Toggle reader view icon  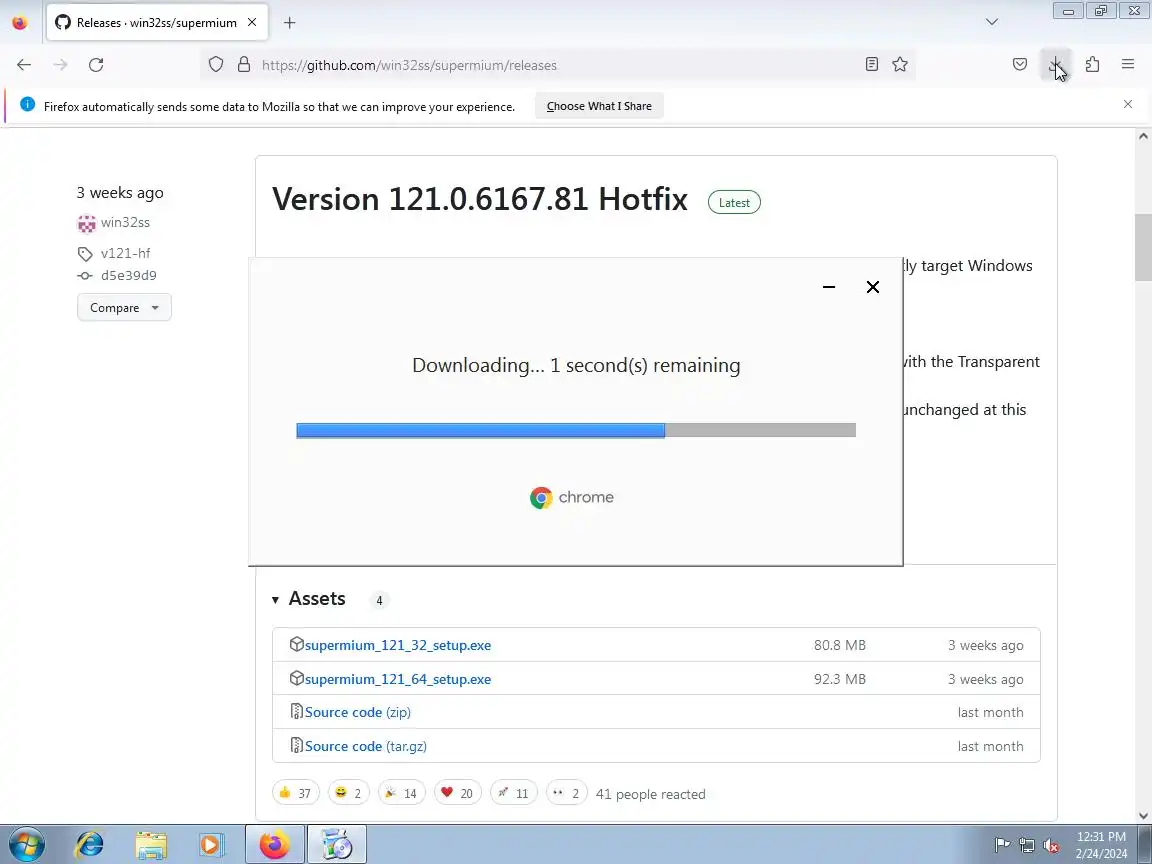(x=871, y=65)
